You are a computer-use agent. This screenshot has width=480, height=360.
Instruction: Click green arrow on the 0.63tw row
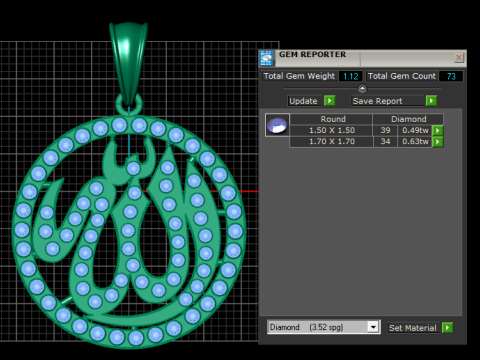click(x=438, y=142)
